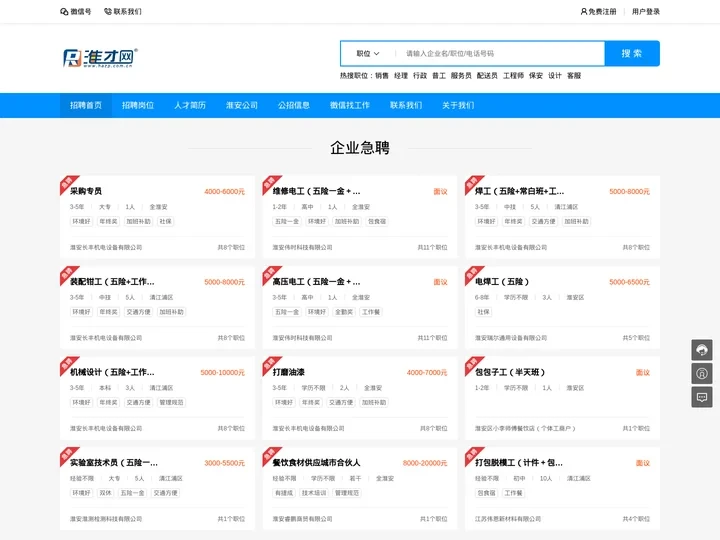Click hot search keyword 经理
Screen dimensions: 720x540
pyautogui.click(x=401, y=76)
